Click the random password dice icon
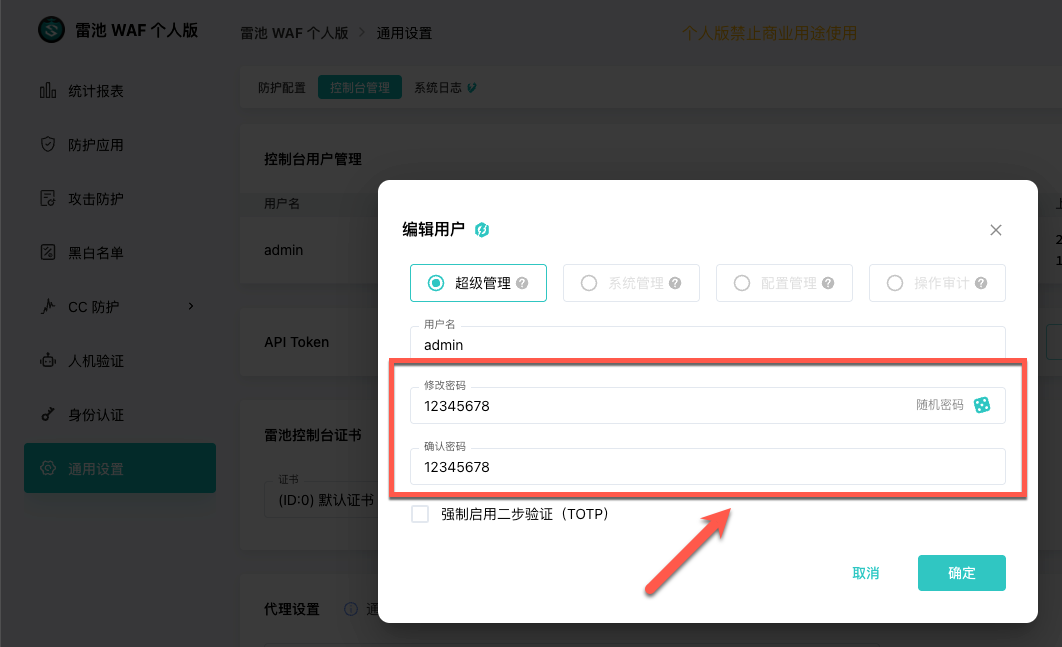 point(982,405)
